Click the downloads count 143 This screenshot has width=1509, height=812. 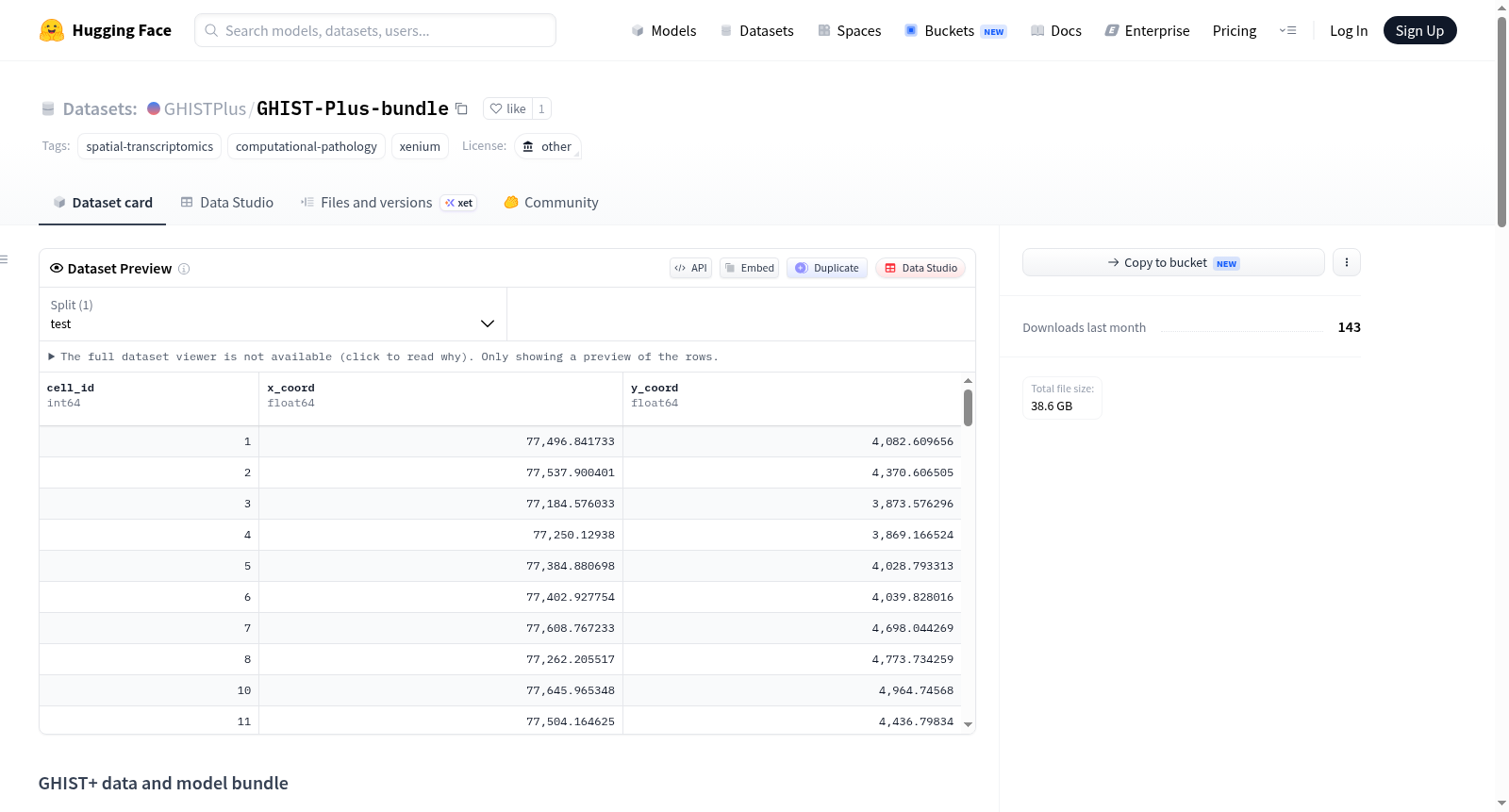pos(1350,327)
